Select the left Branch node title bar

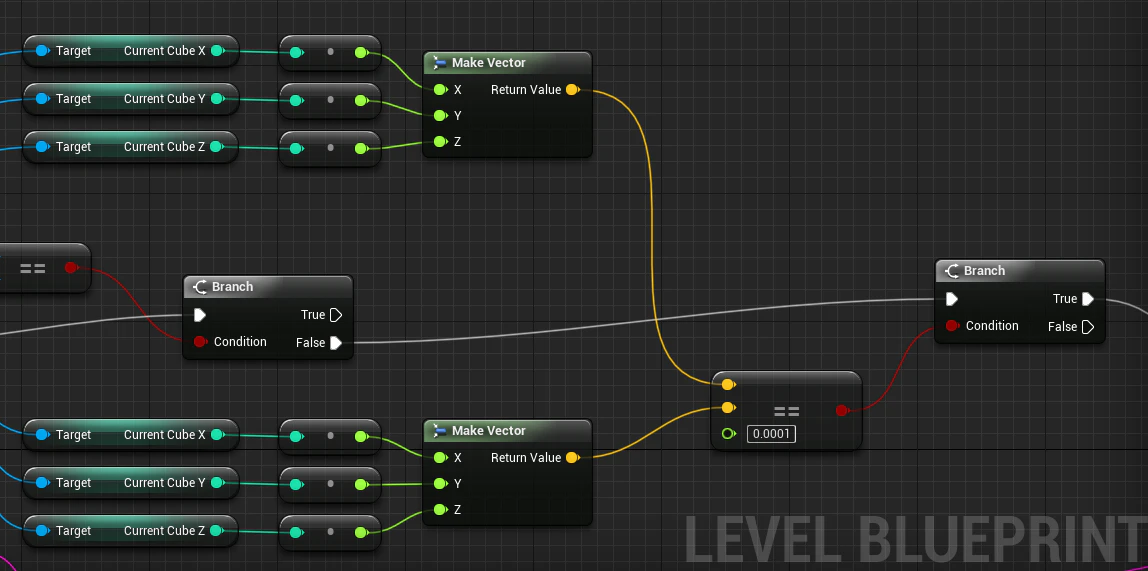click(268, 287)
